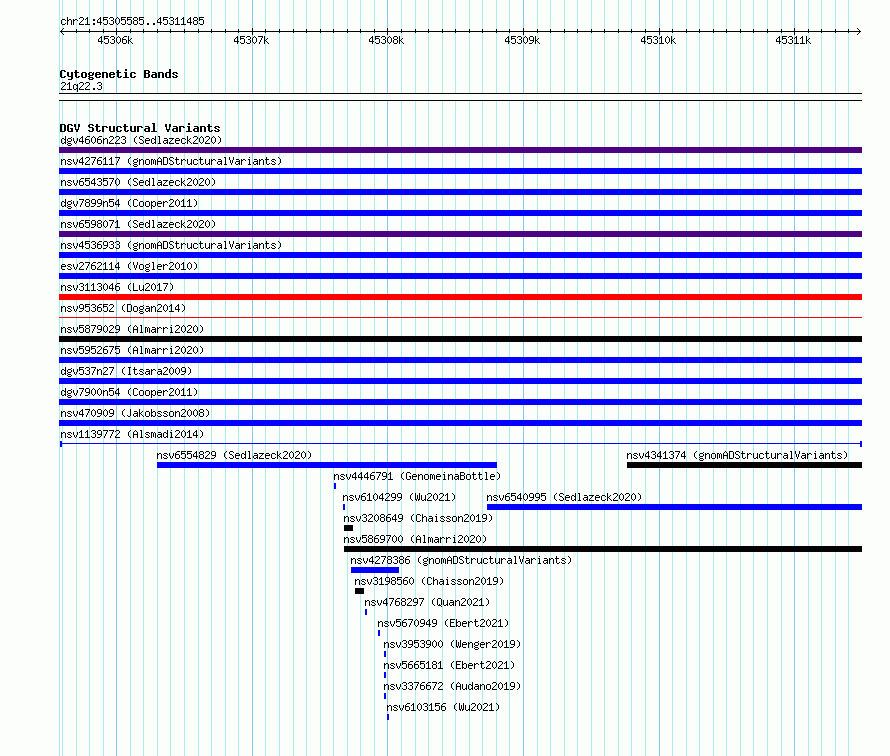Select the nsv5952675 (Almarri2020) label
The image size is (890, 756).
tap(132, 350)
